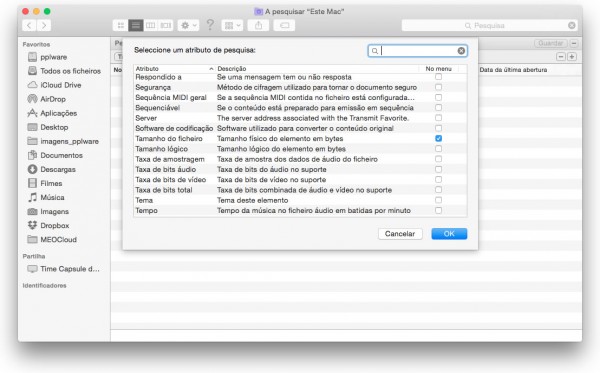This screenshot has height=373, width=600.
Task: Click the edit tags toolbar button
Action: [x=284, y=26]
